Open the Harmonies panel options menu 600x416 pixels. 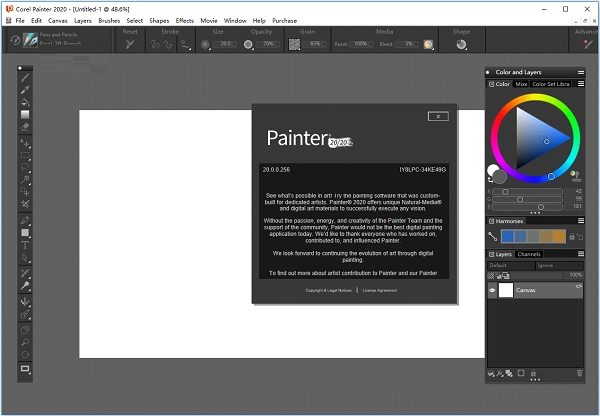point(580,221)
